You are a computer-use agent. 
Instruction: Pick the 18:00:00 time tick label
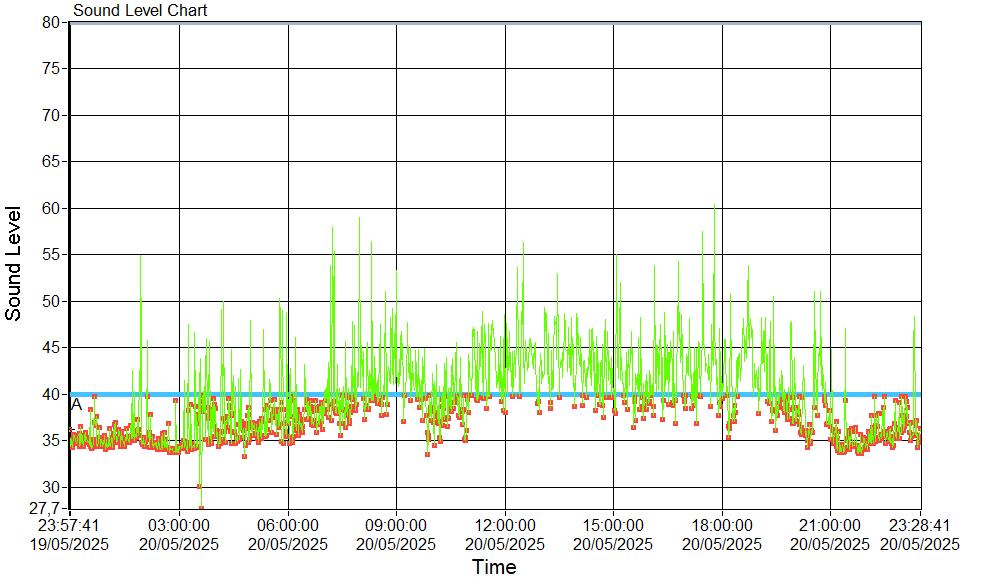pos(722,525)
